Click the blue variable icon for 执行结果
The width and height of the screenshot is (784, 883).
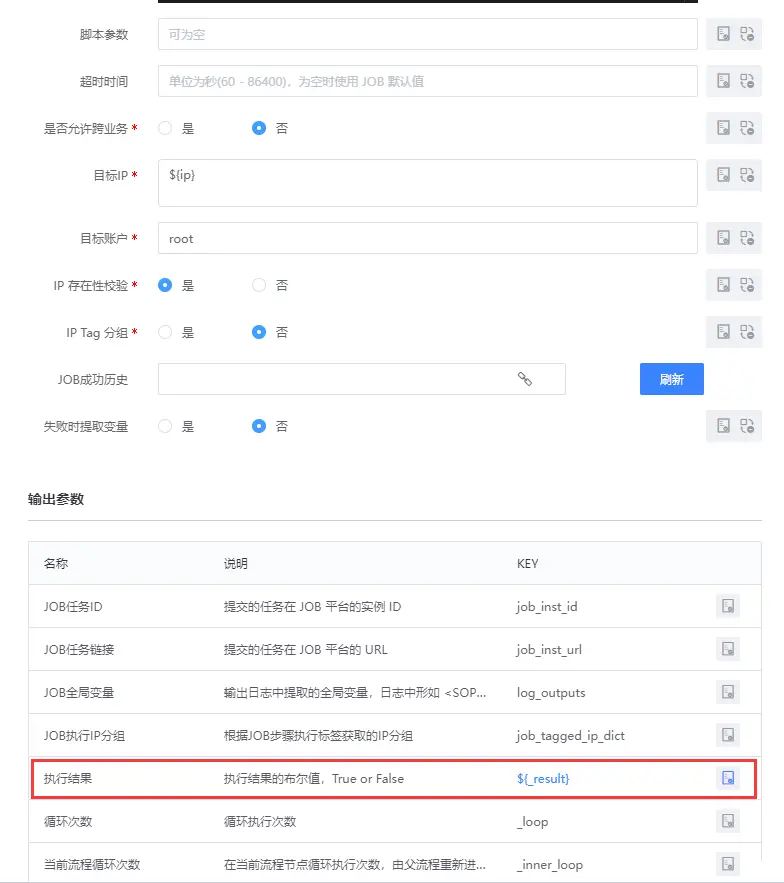(x=728, y=778)
